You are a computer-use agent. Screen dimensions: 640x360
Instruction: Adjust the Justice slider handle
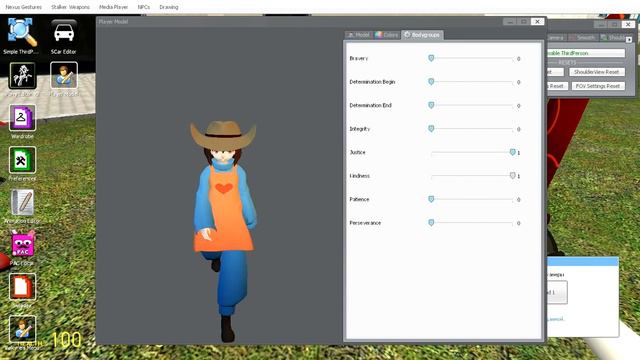(512, 152)
